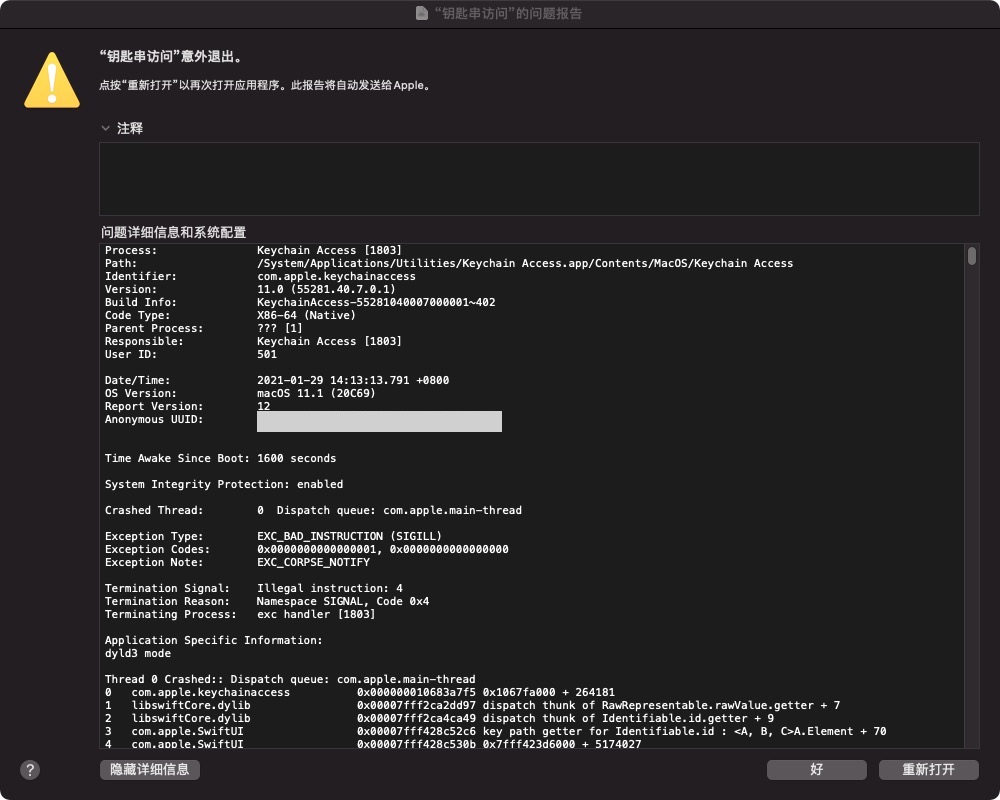Click inside the 注释 comments text box
Screen dimensions: 1000x800
538,179
